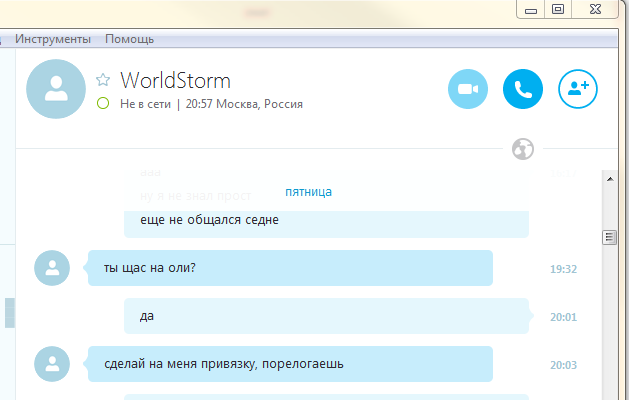Click the offline status circle indicator
The height and width of the screenshot is (400, 629).
(103, 103)
